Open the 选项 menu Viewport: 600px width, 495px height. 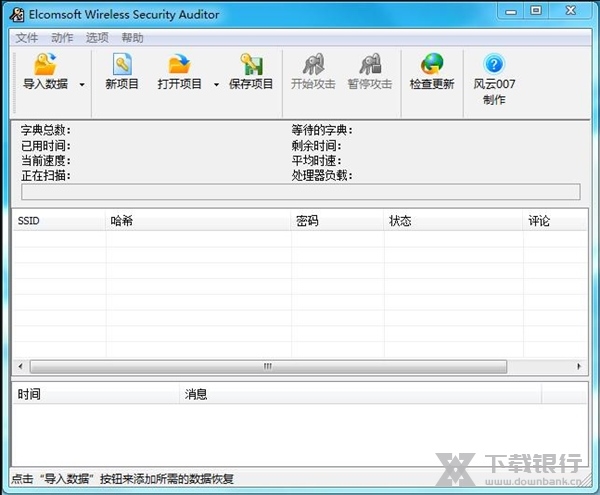click(97, 38)
